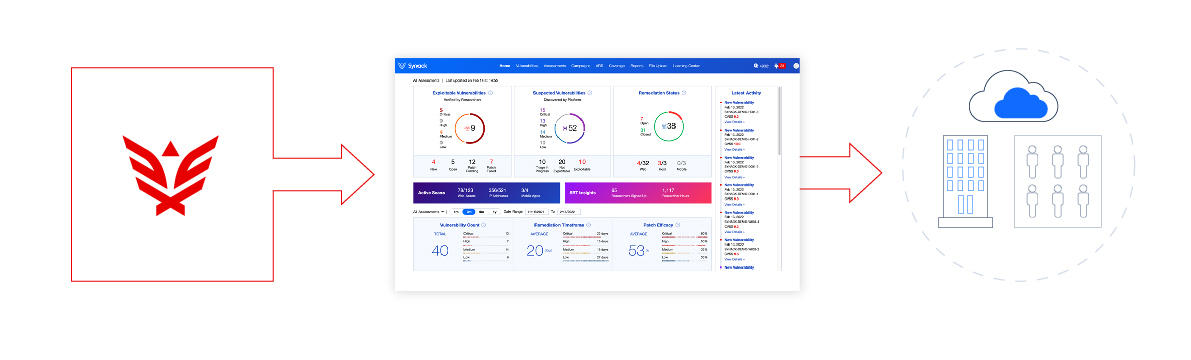Open View Details of first Latest Activity item

point(734,122)
